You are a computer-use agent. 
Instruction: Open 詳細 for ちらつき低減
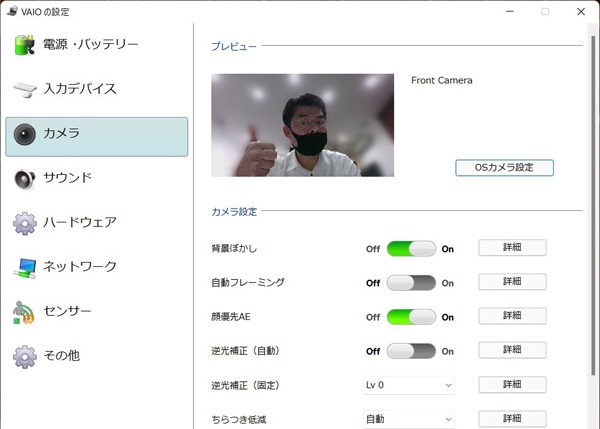pos(512,418)
